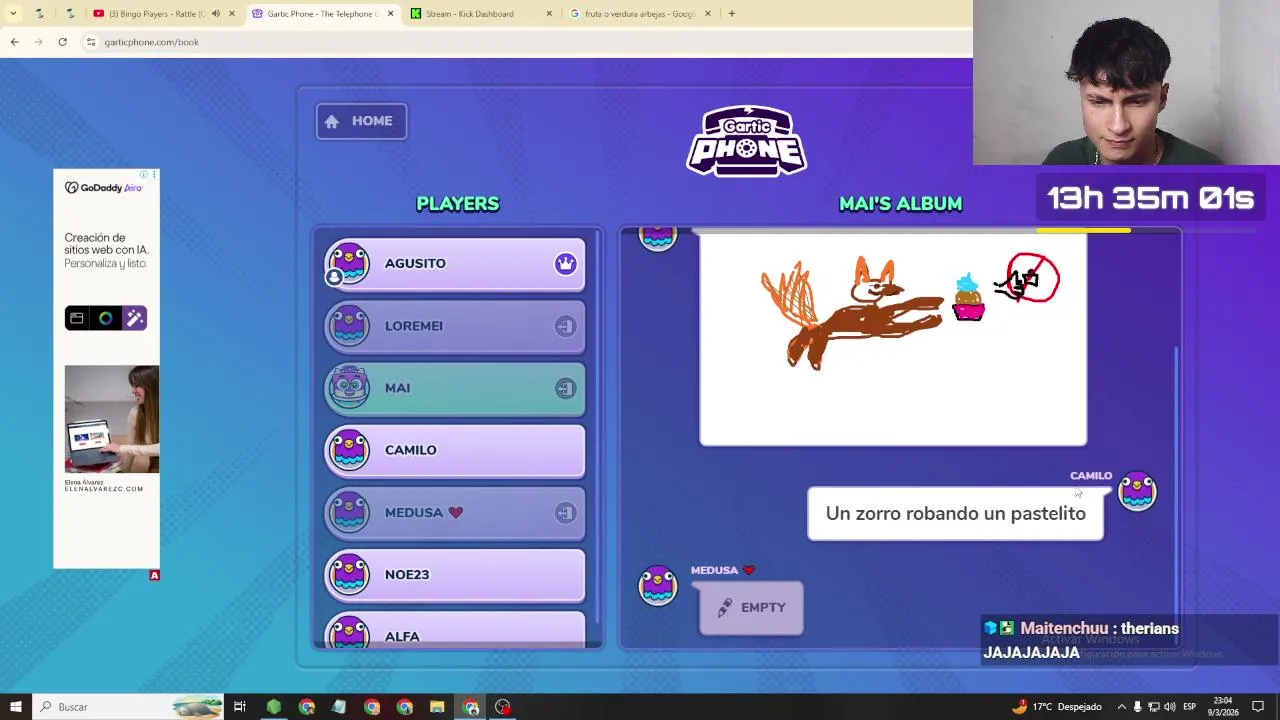The height and width of the screenshot is (720, 1280).
Task: Click AGUSITO's bird avatar
Action: [x=349, y=264]
